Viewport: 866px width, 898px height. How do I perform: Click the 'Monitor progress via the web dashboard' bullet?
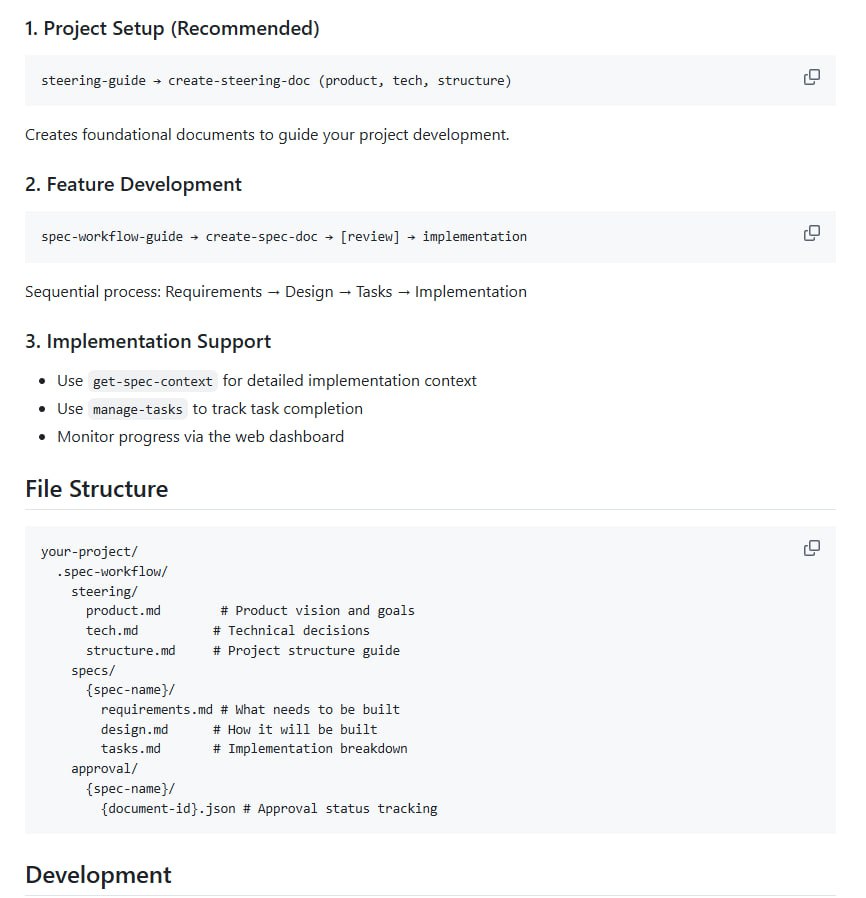click(x=200, y=437)
